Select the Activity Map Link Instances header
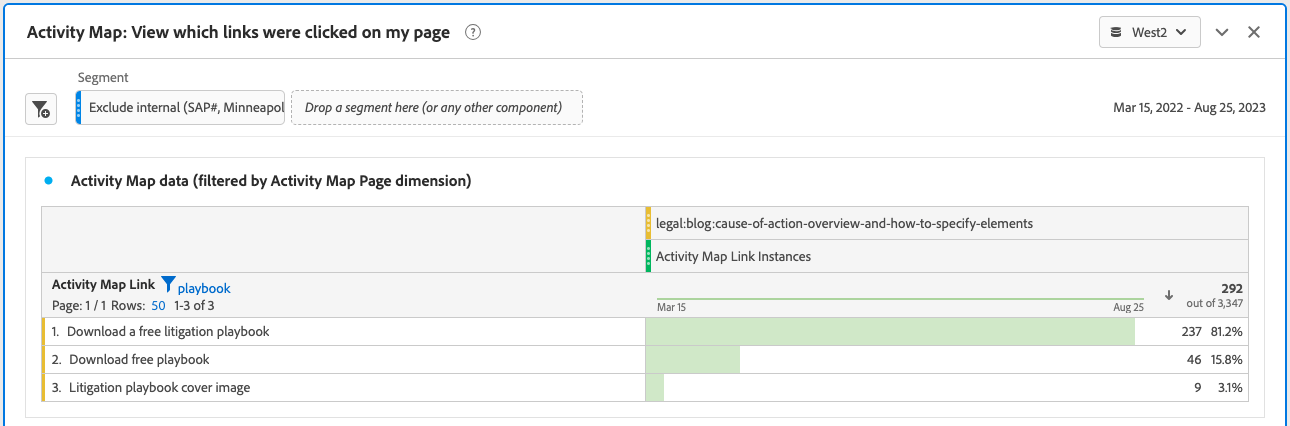 click(x=733, y=256)
